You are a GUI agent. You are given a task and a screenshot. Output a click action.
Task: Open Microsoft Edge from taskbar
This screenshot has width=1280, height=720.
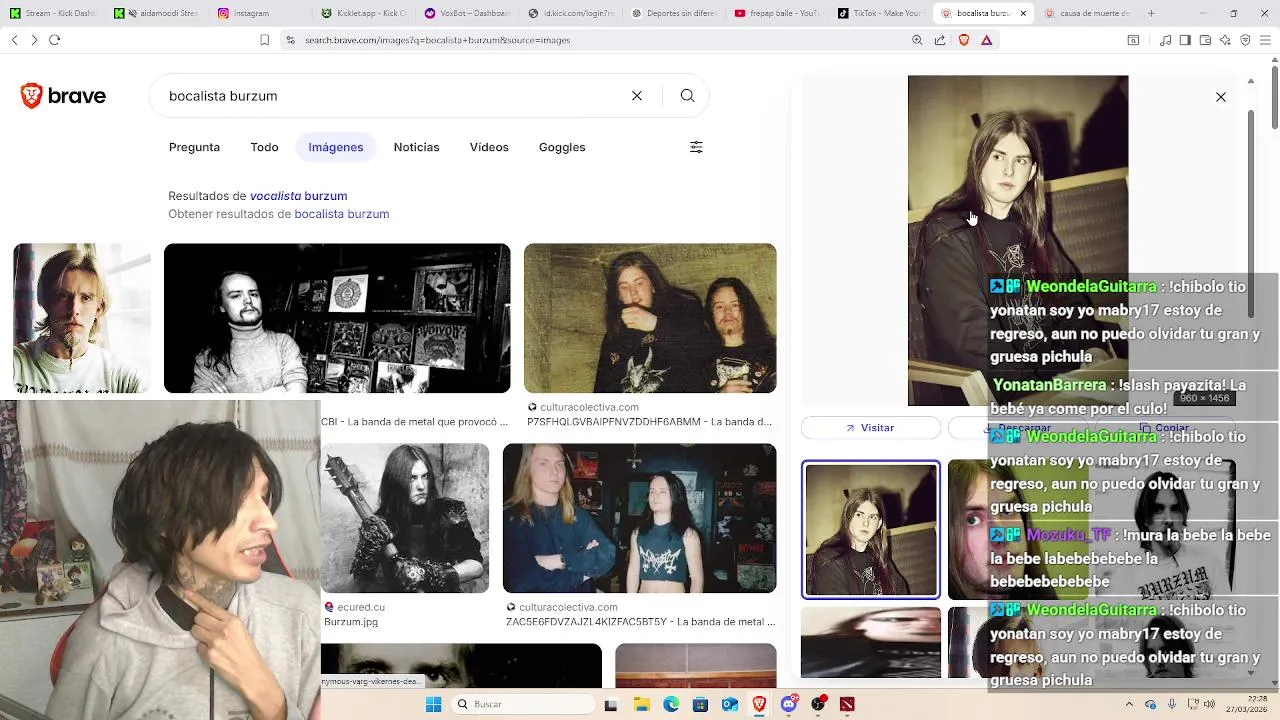click(671, 704)
